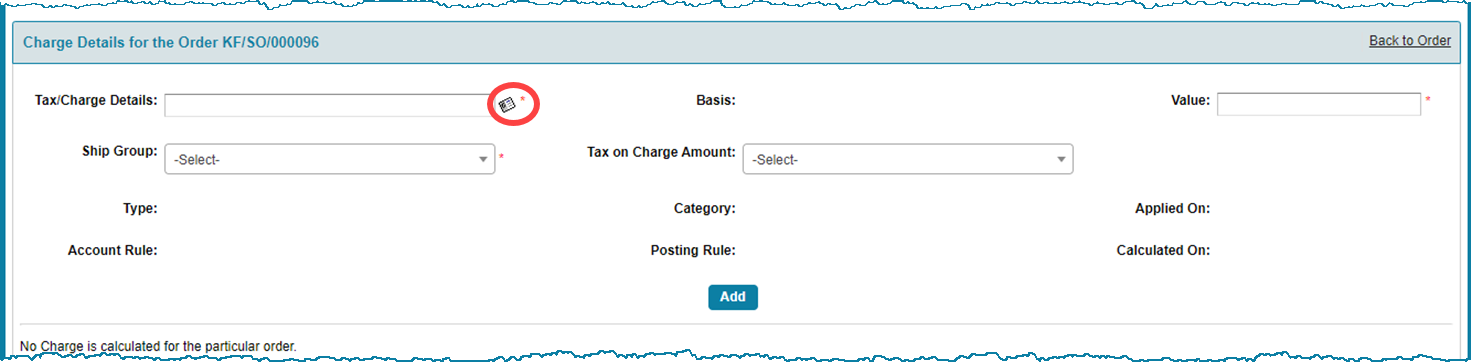
Task: Click the Account Rule label
Action: (113, 250)
